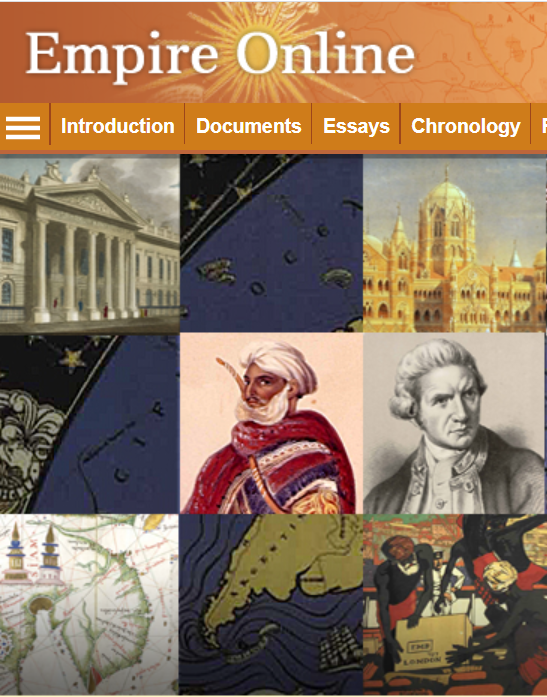Go to the Documents section
Screen dimensions: 547x697
click(x=248, y=126)
